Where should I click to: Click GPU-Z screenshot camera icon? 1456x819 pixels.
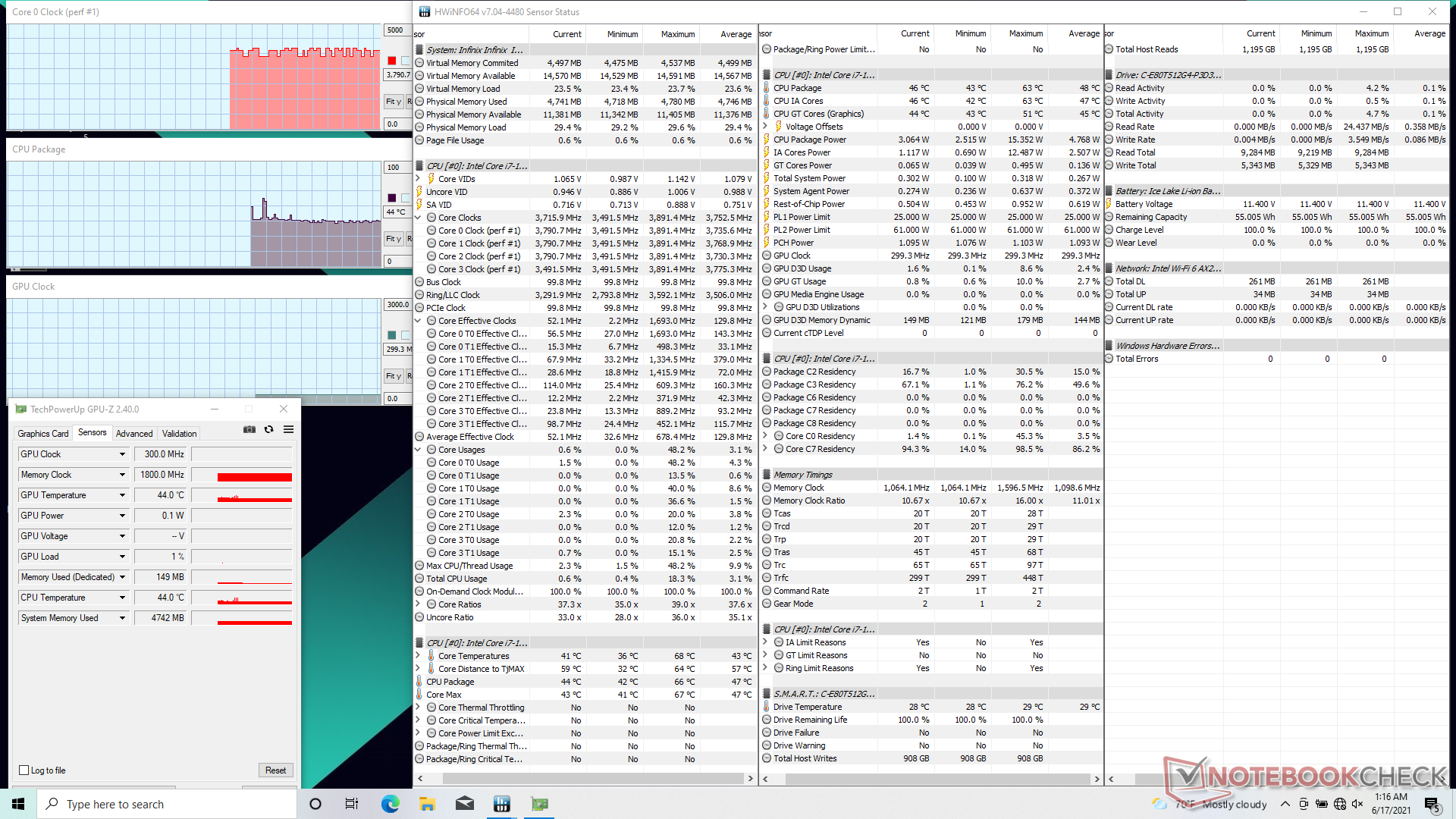(x=249, y=429)
